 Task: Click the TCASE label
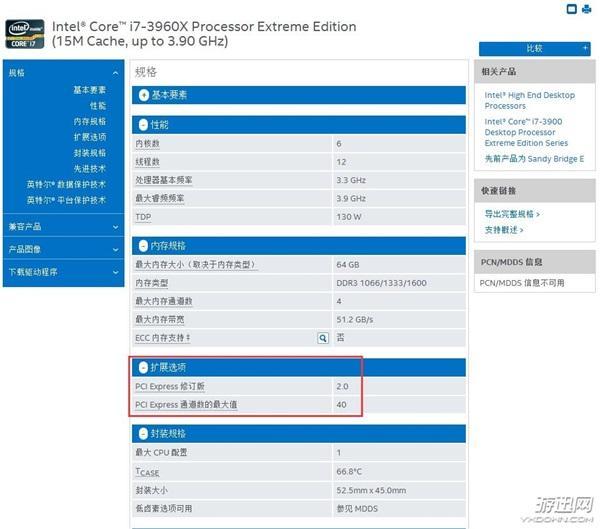pos(147,472)
